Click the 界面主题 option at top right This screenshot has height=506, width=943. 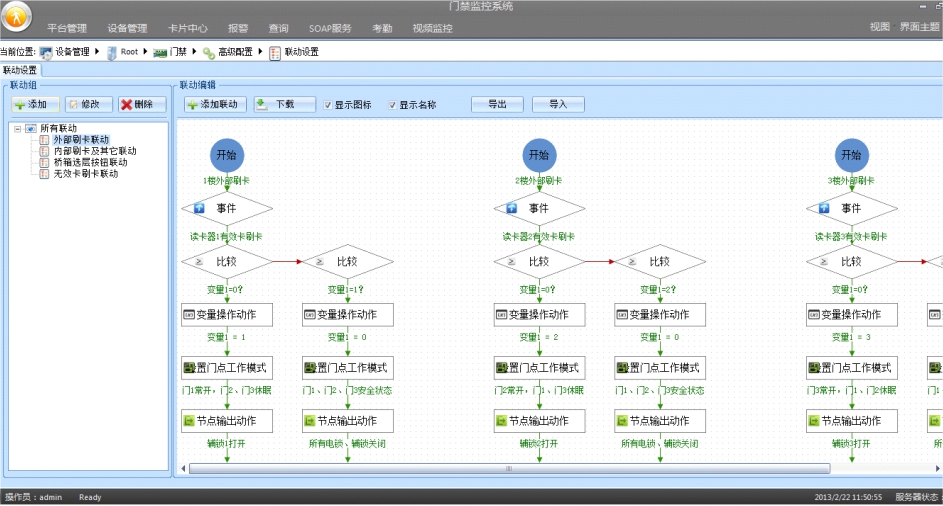920,26
